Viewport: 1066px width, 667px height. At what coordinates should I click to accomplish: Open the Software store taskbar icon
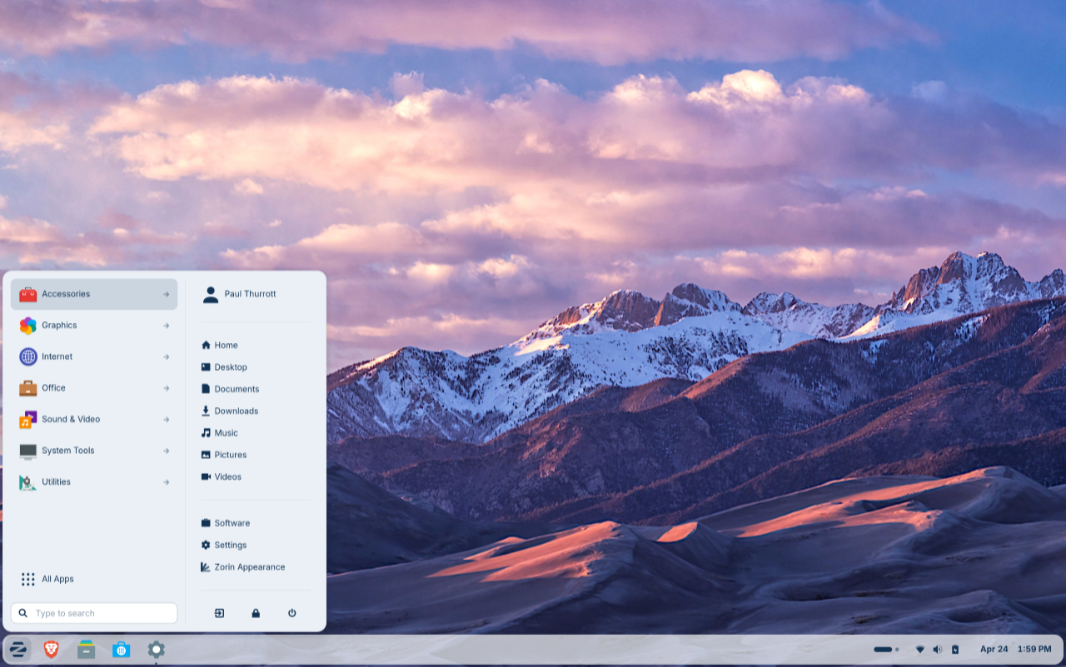point(121,650)
